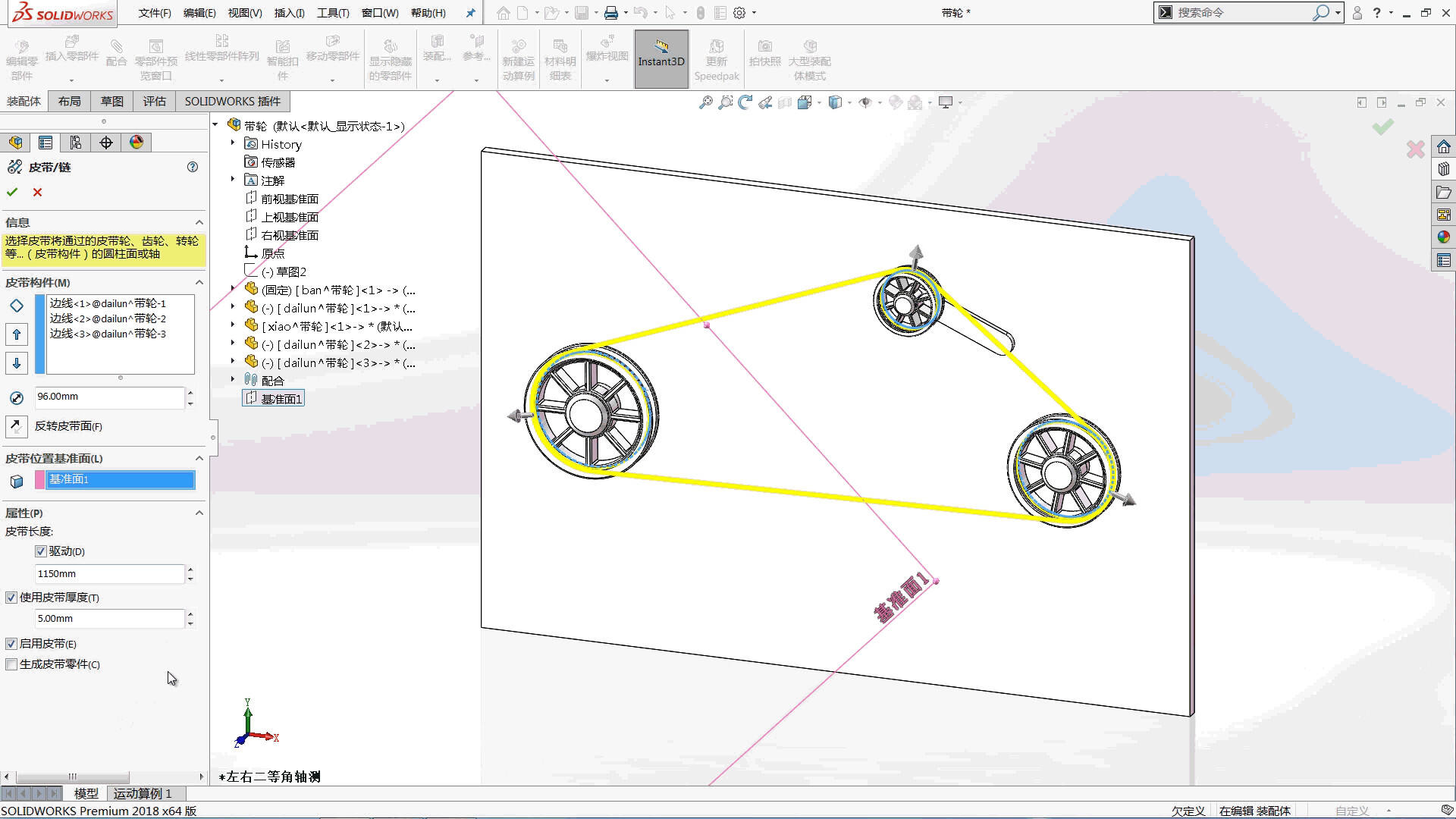Click the Flip belt side icon

(x=16, y=426)
